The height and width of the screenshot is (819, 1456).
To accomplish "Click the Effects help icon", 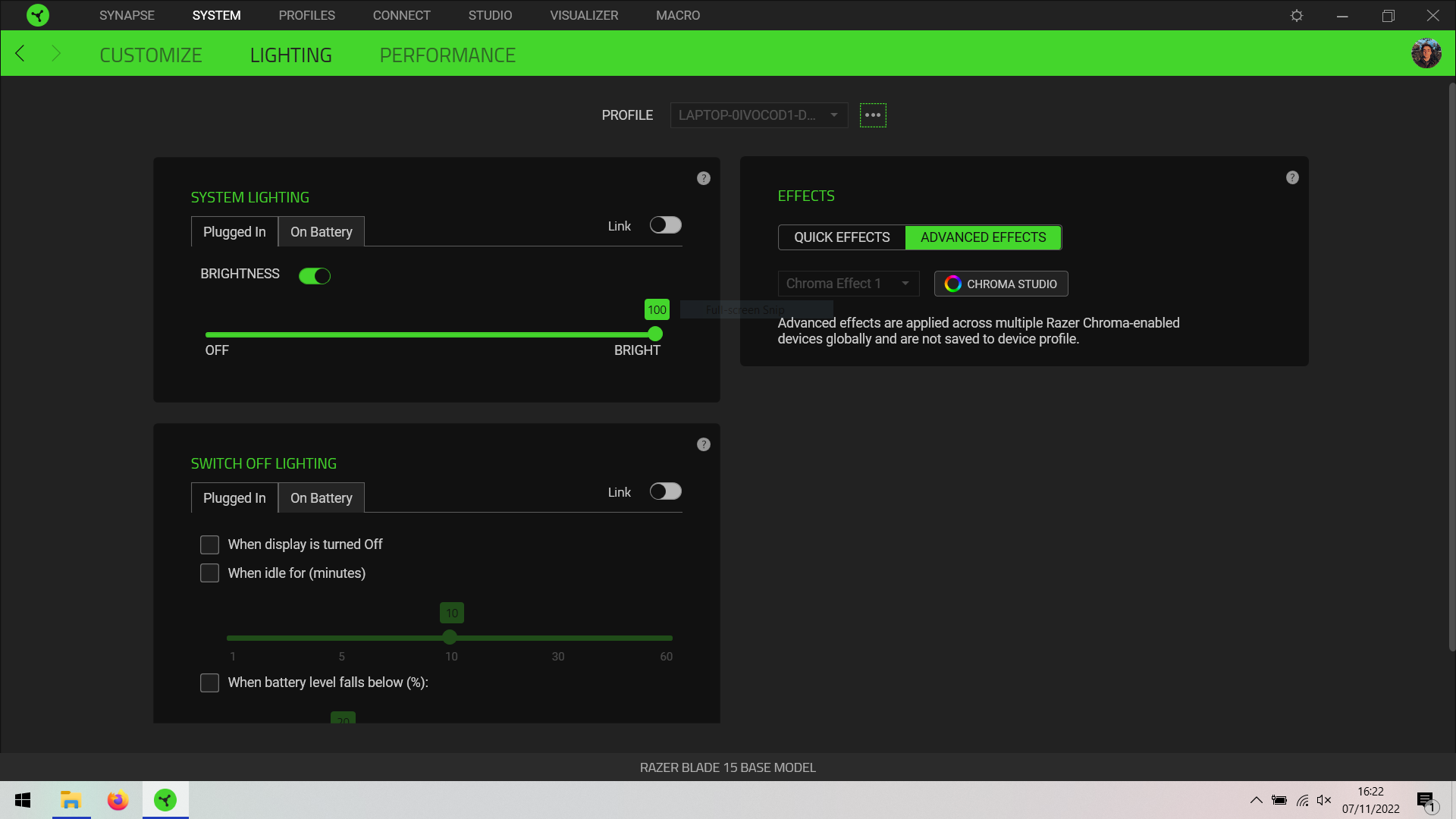I will [x=1292, y=177].
